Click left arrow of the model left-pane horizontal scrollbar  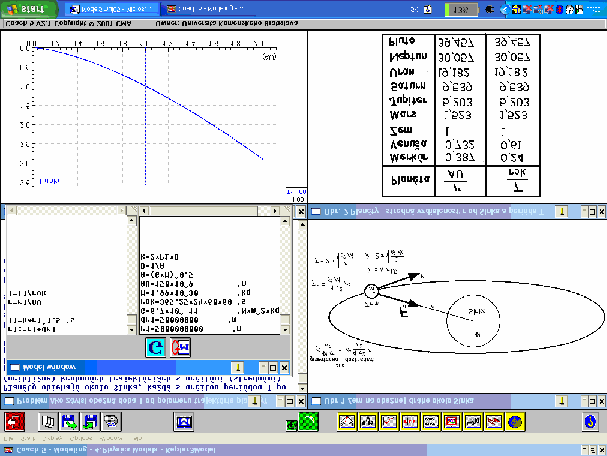tap(12, 211)
